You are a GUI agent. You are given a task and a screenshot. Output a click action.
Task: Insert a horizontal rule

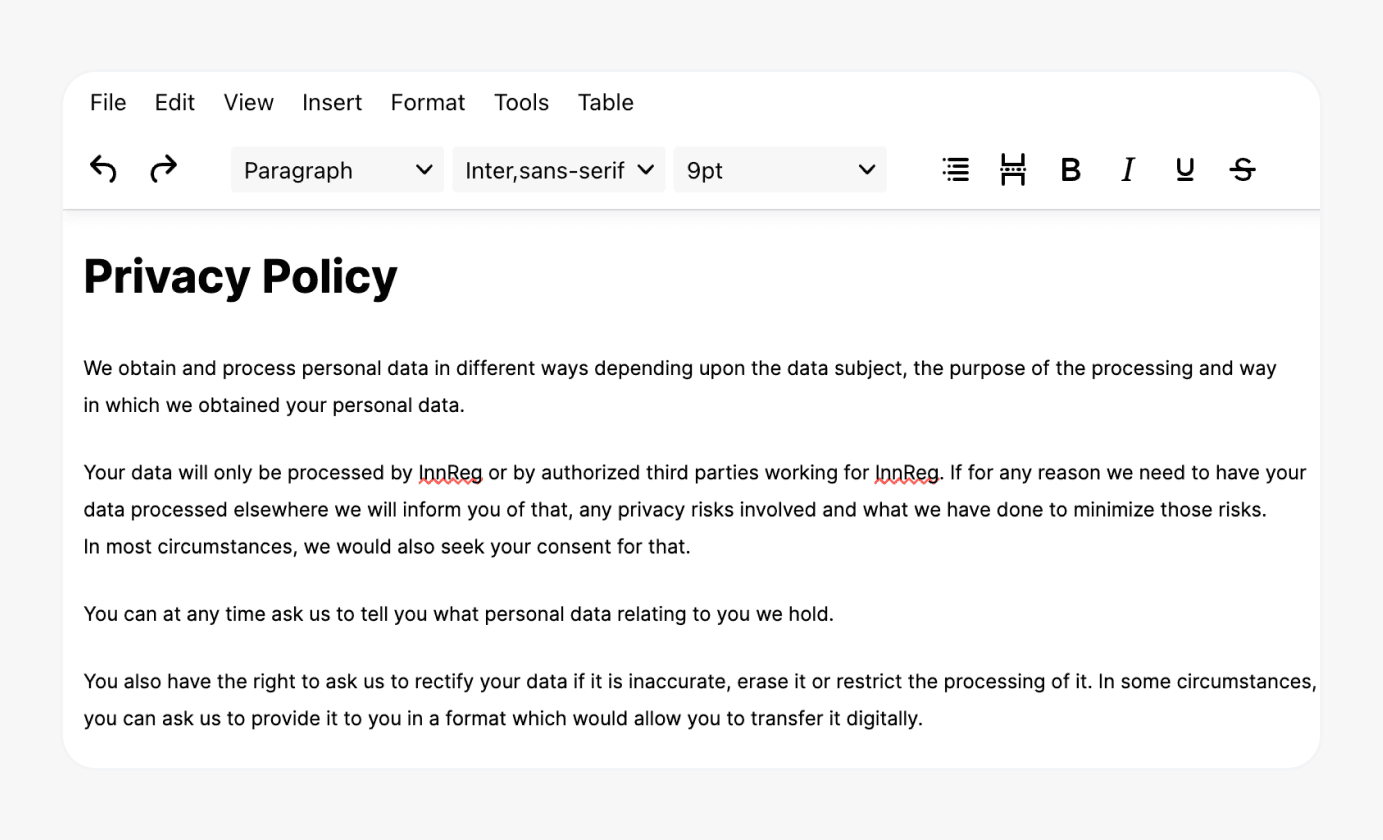[x=1012, y=169]
